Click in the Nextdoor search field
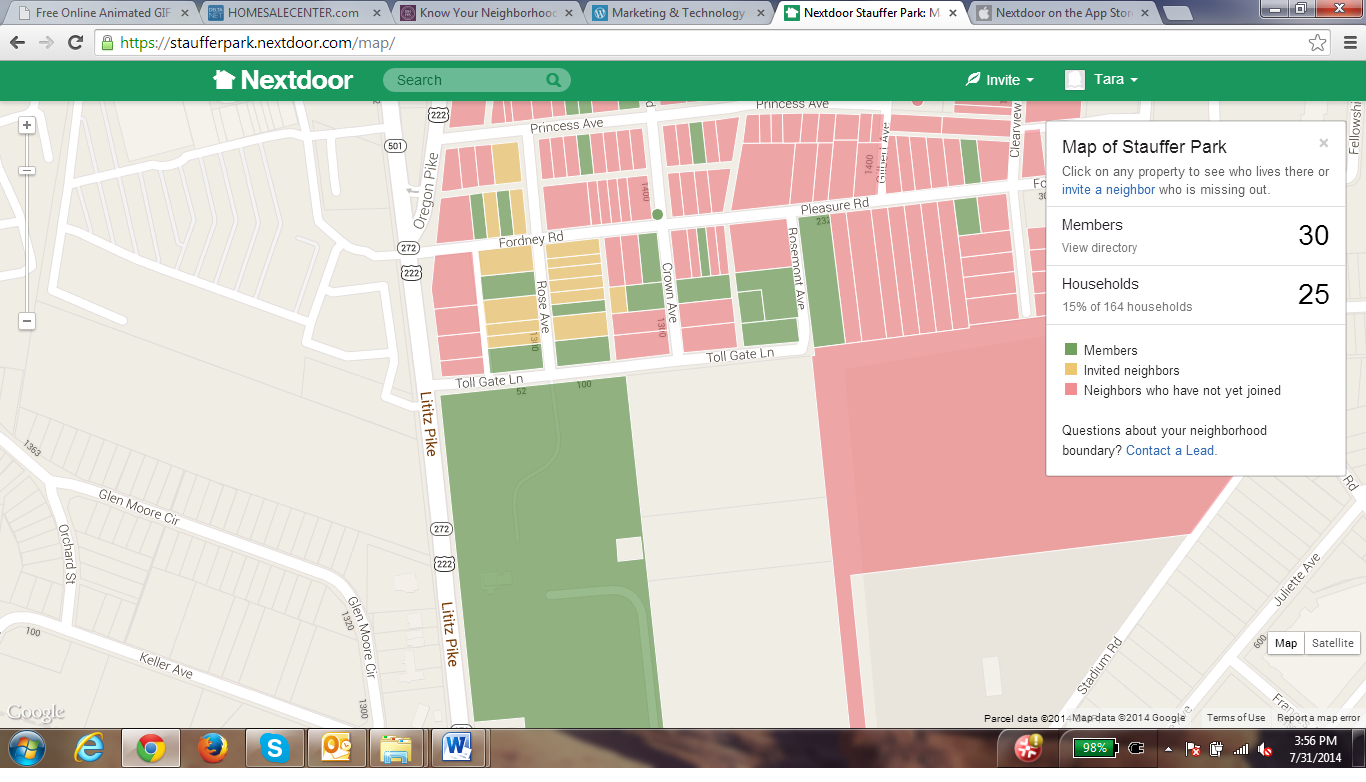The height and width of the screenshot is (782, 1366). pos(465,80)
